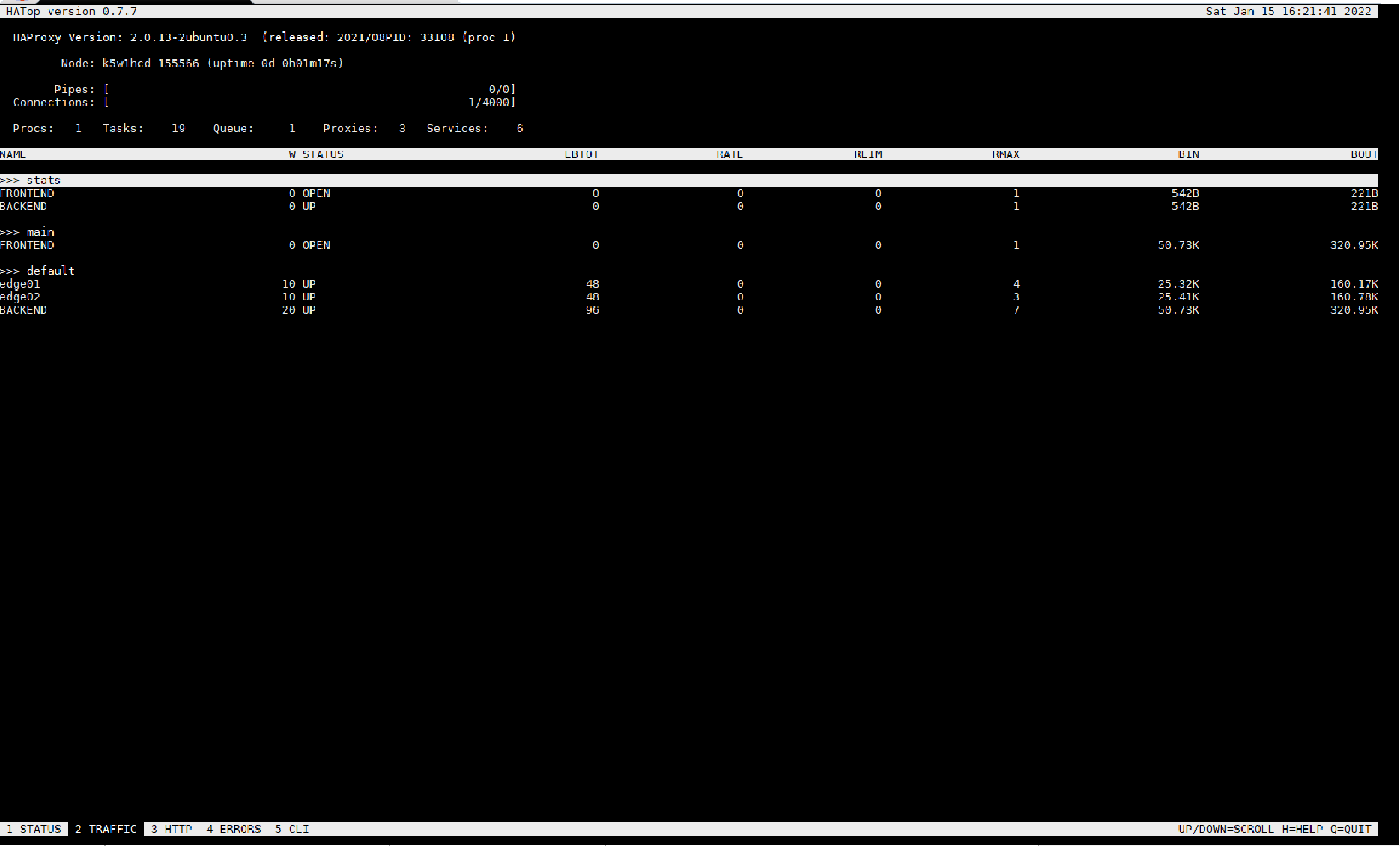Click default BACKEND LBTOT value 96
The height and width of the screenshot is (846, 1400).
[x=593, y=310]
